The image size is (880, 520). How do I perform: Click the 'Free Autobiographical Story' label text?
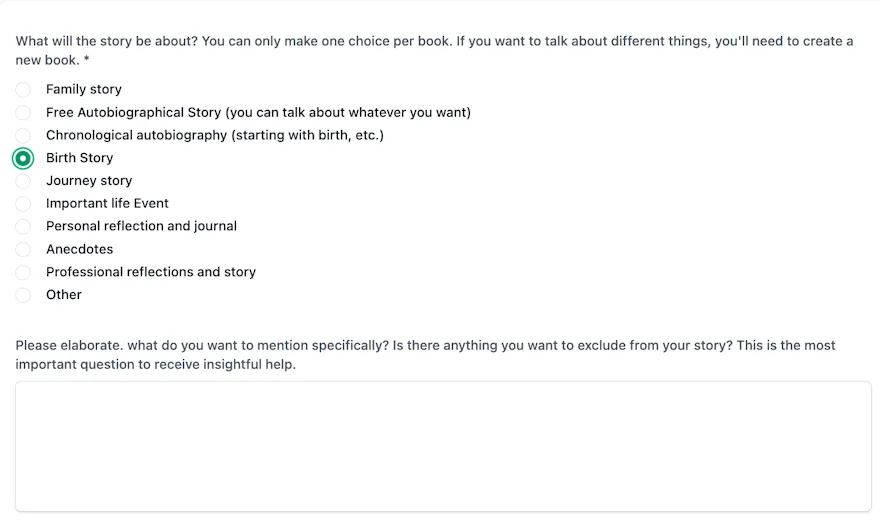tap(258, 113)
